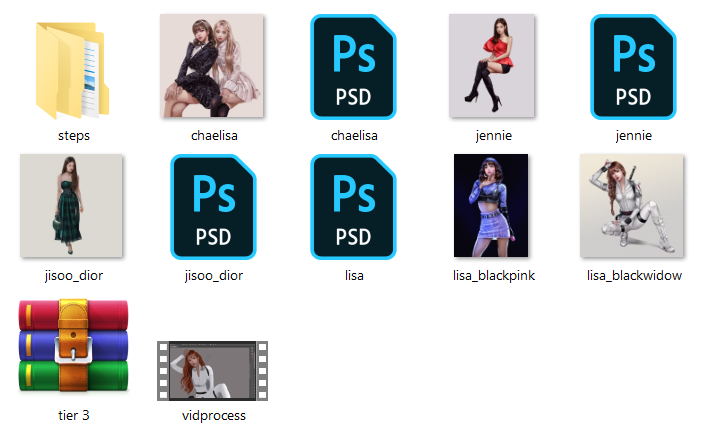The image size is (709, 440).
Task: Click the 'lisa_blackpink' file name label
Action: point(494,276)
